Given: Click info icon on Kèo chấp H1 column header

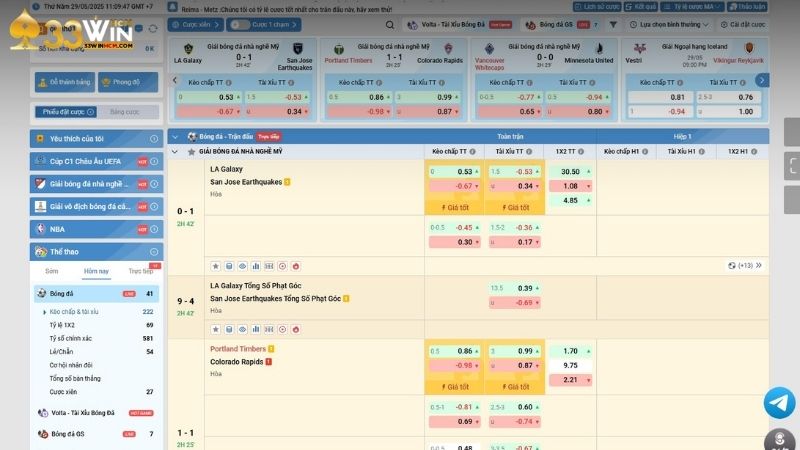Looking at the screenshot, I should tap(645, 152).
